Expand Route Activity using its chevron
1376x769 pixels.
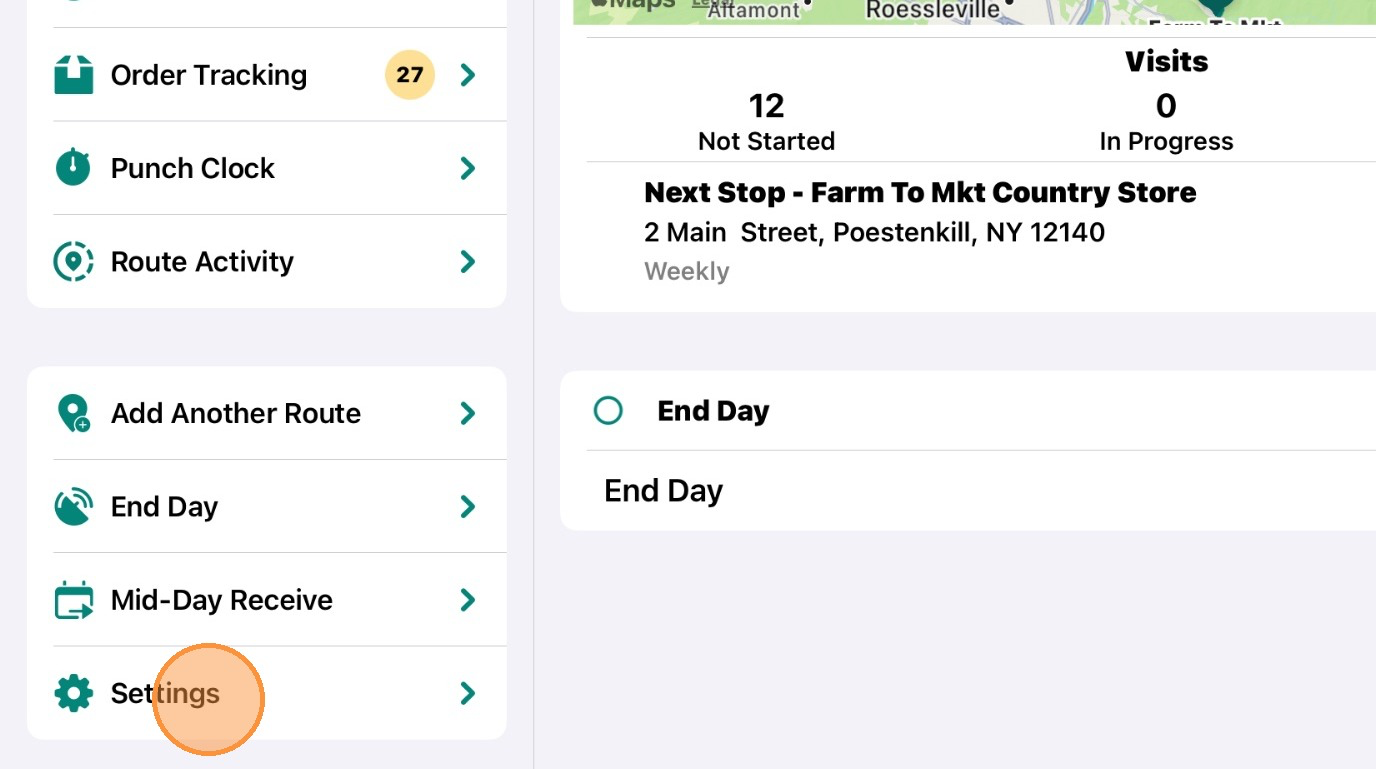tap(467, 261)
